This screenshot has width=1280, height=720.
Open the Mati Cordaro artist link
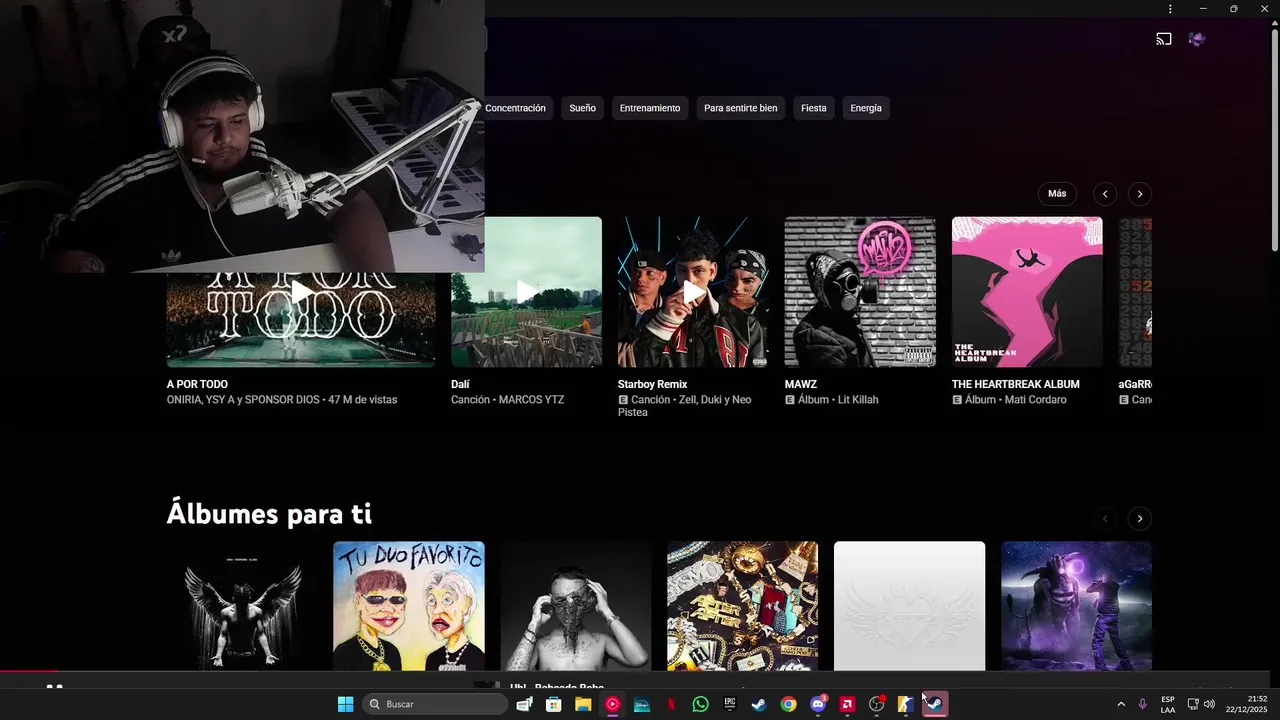pyautogui.click(x=1036, y=400)
